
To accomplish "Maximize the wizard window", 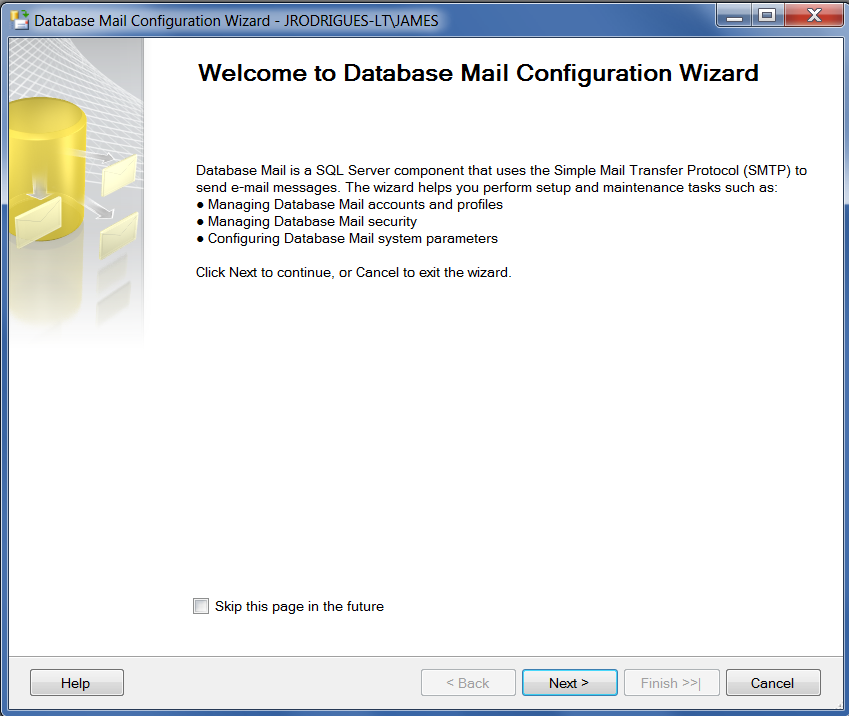I will pyautogui.click(x=767, y=16).
